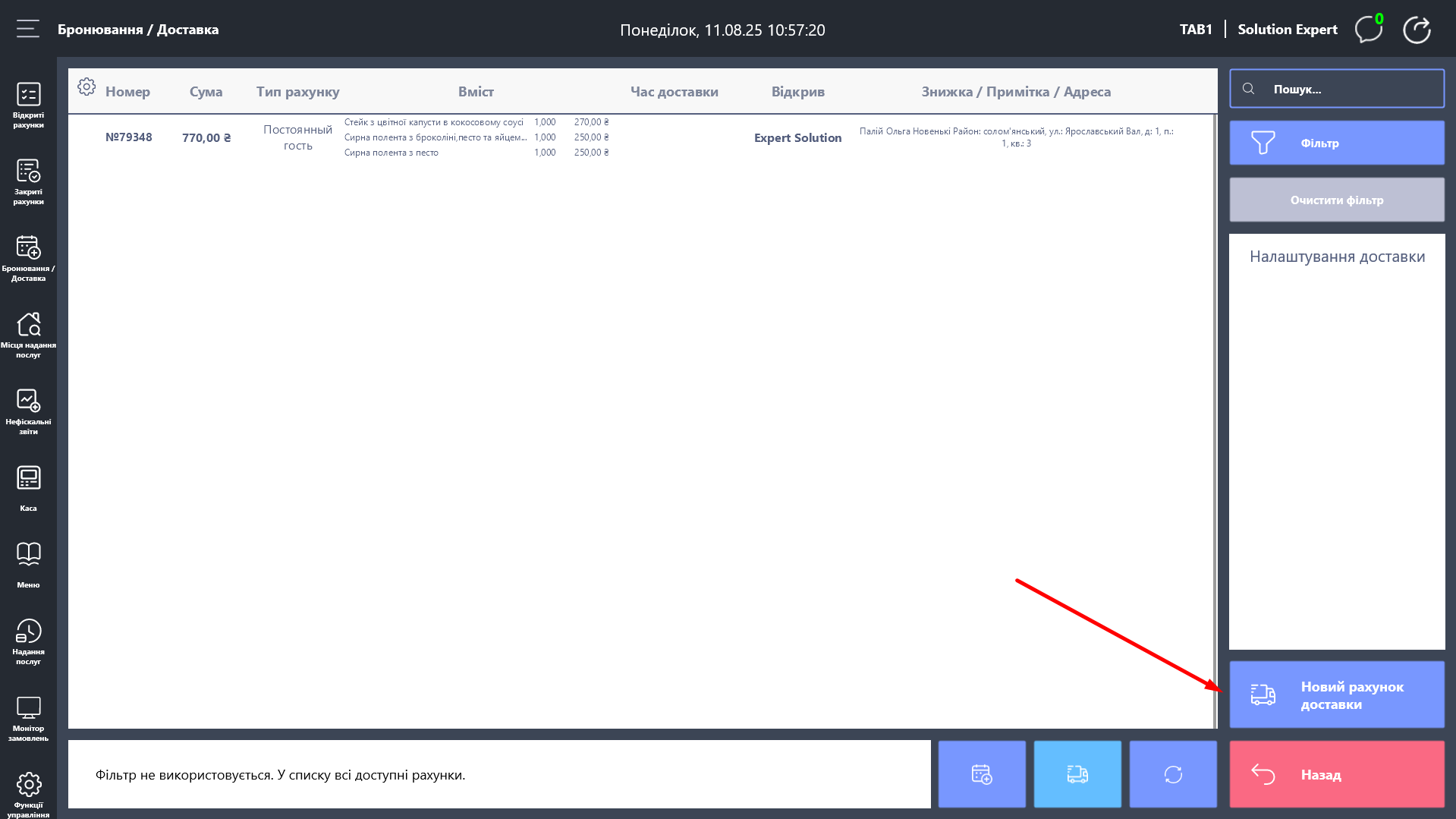Screen dimensions: 1456x819
Task: Open Відкриті рахунки in sidebar
Action: coord(28,105)
